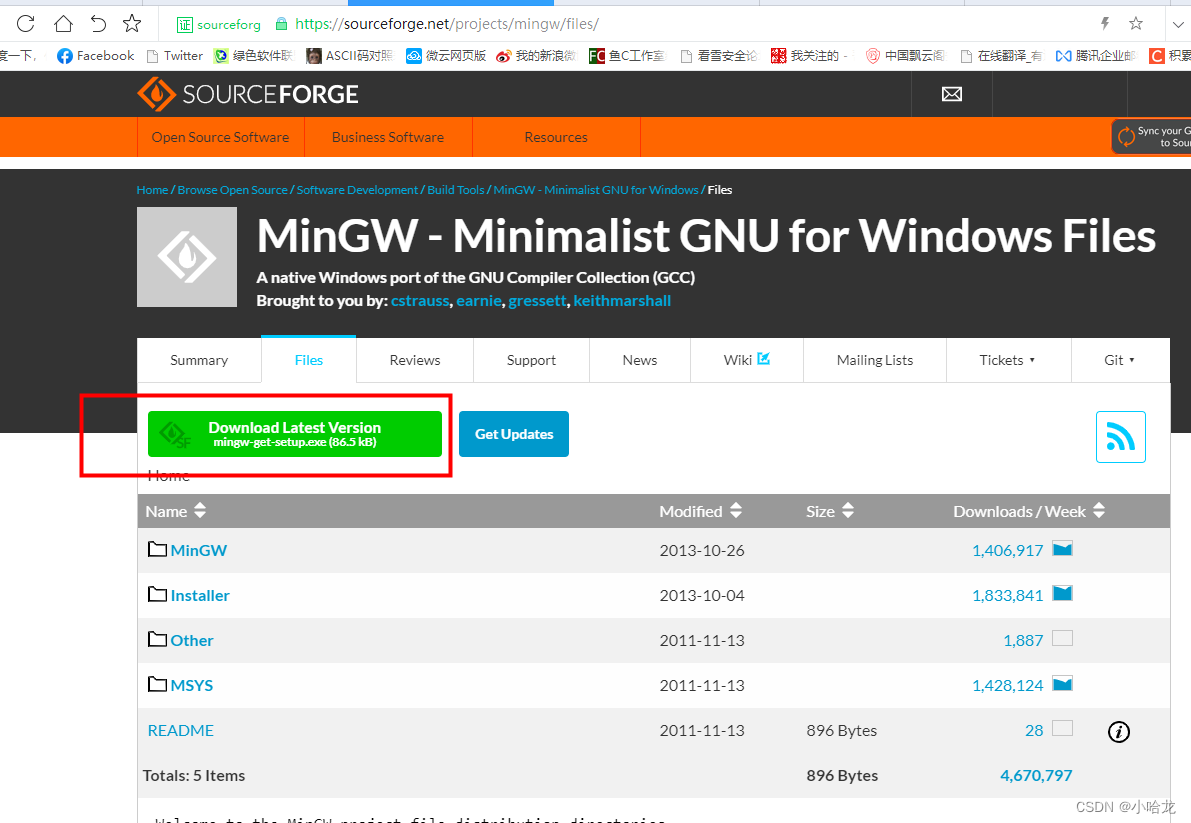Click the SourceForge logo
The image size is (1191, 823).
point(248,94)
